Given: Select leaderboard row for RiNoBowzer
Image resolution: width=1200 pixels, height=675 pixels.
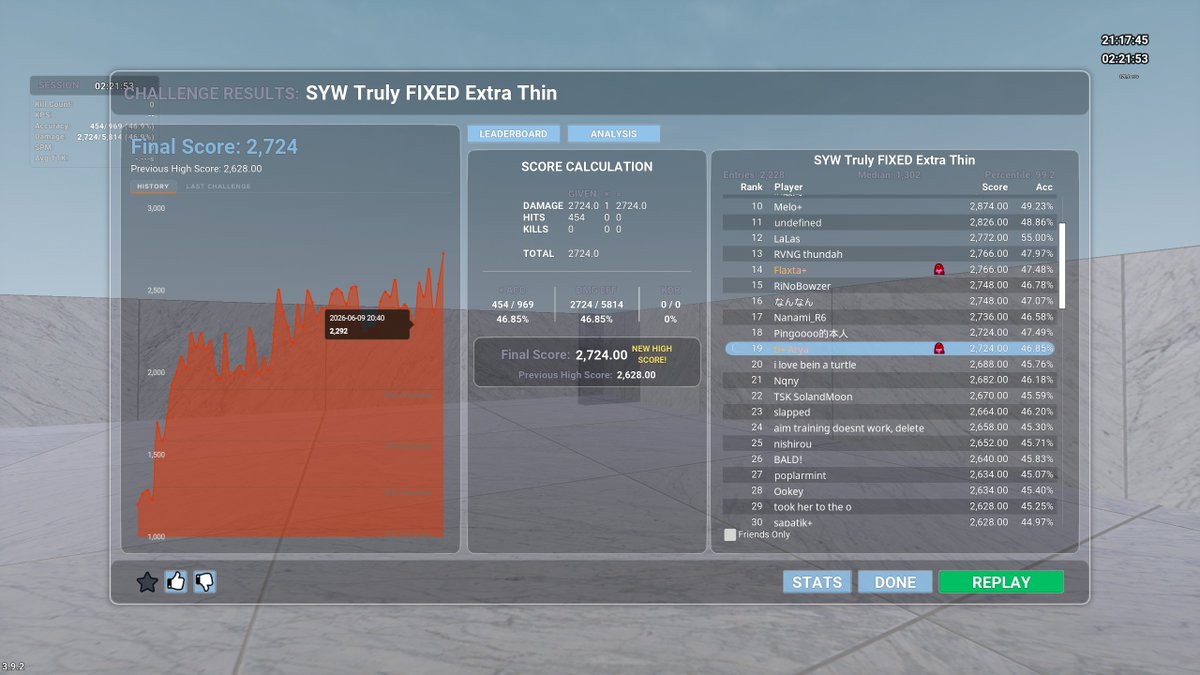Looking at the screenshot, I should coord(889,285).
